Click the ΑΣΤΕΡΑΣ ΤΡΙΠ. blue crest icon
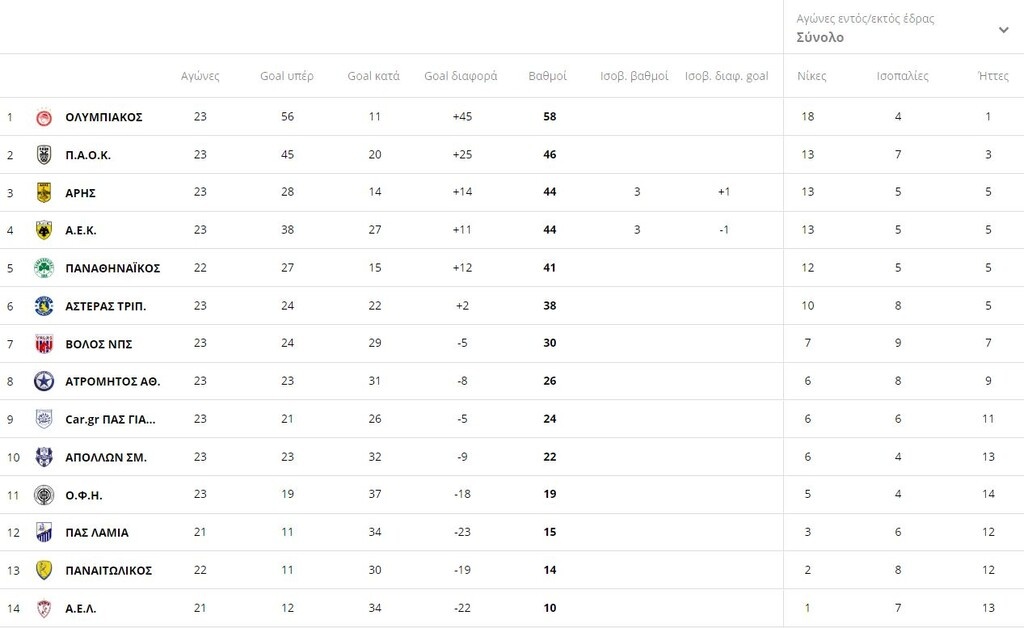Viewport: 1024px width, 628px height. [44, 306]
